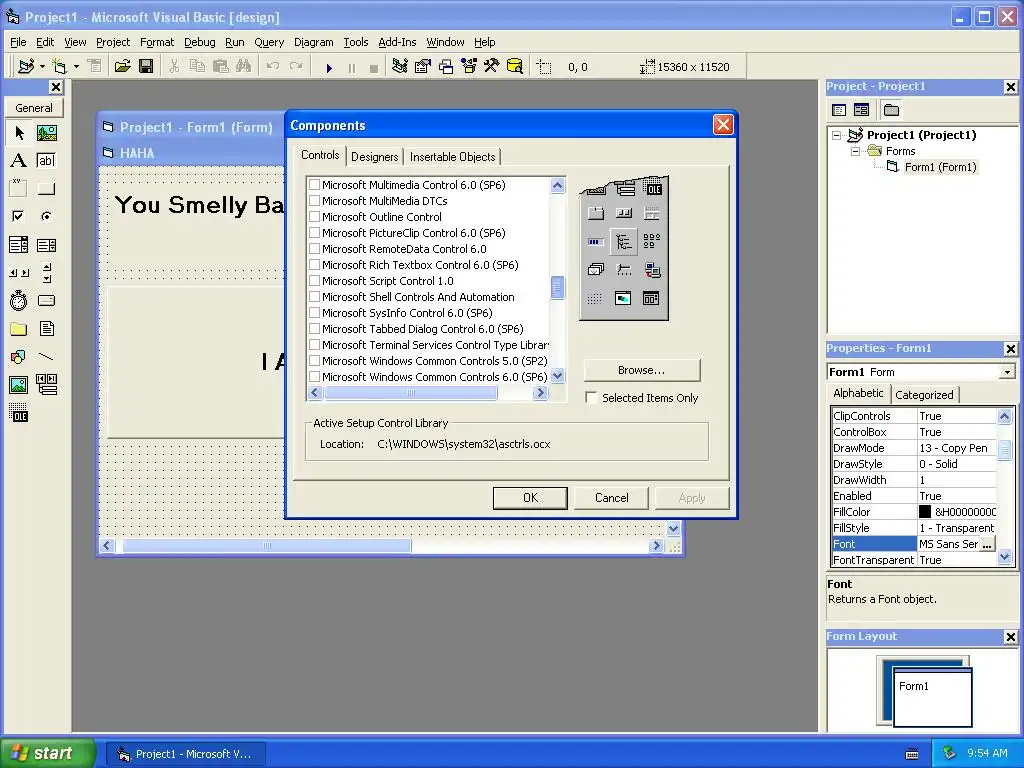Select the ListBox tool in toolbox
This screenshot has height=768, width=1024.
[x=46, y=245]
